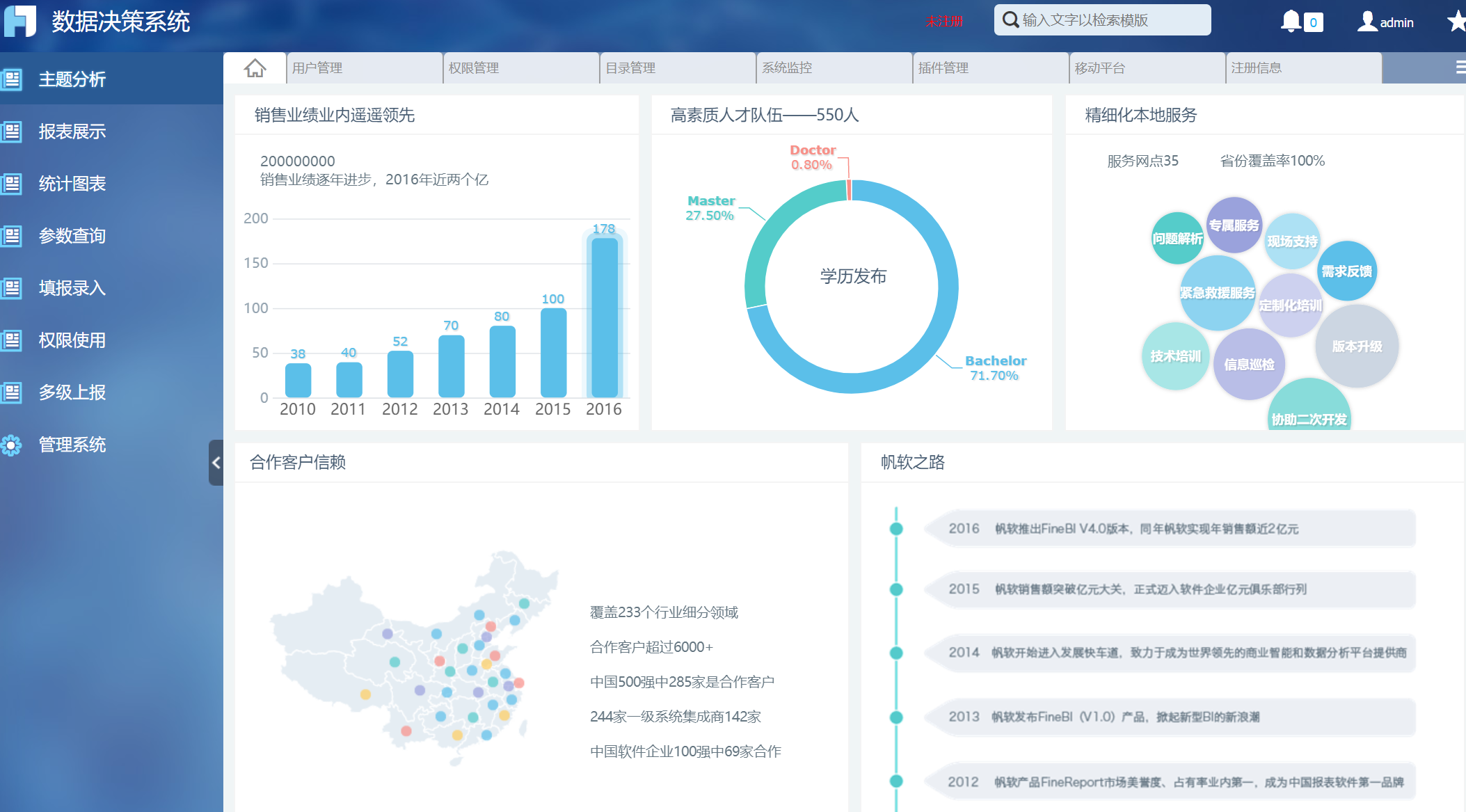Click the 2015 timeline marker dot

(896, 589)
